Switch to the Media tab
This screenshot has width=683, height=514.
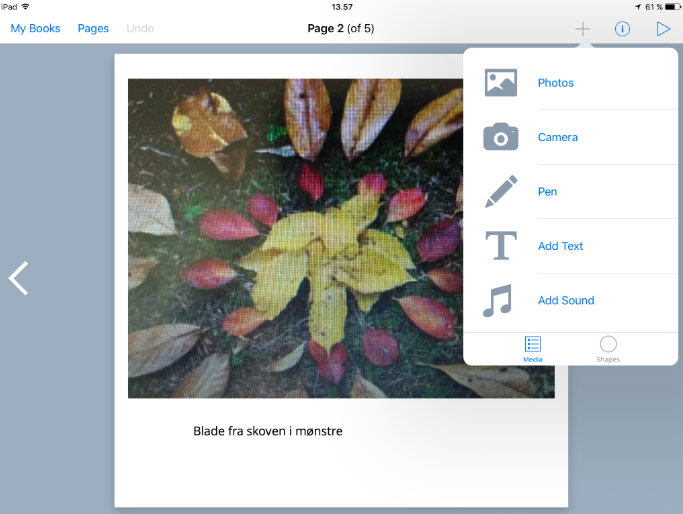click(532, 349)
